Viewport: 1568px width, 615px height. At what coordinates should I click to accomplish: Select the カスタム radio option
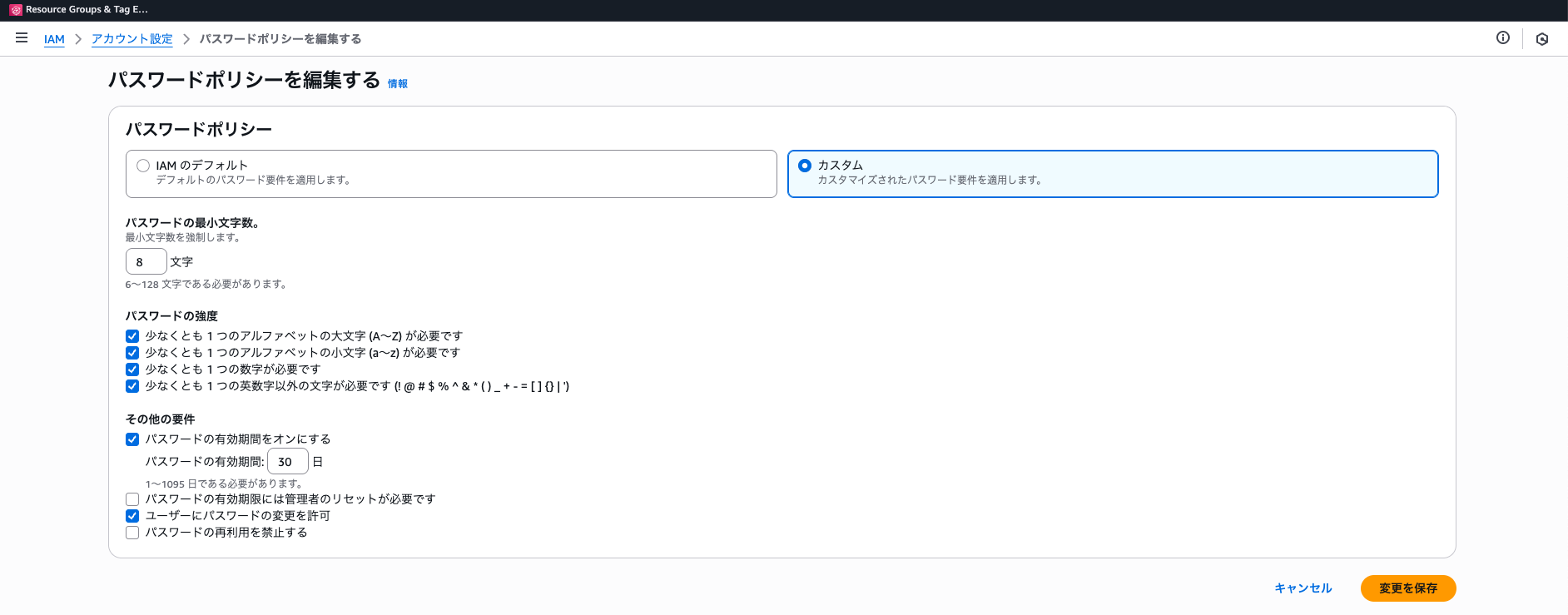click(805, 166)
